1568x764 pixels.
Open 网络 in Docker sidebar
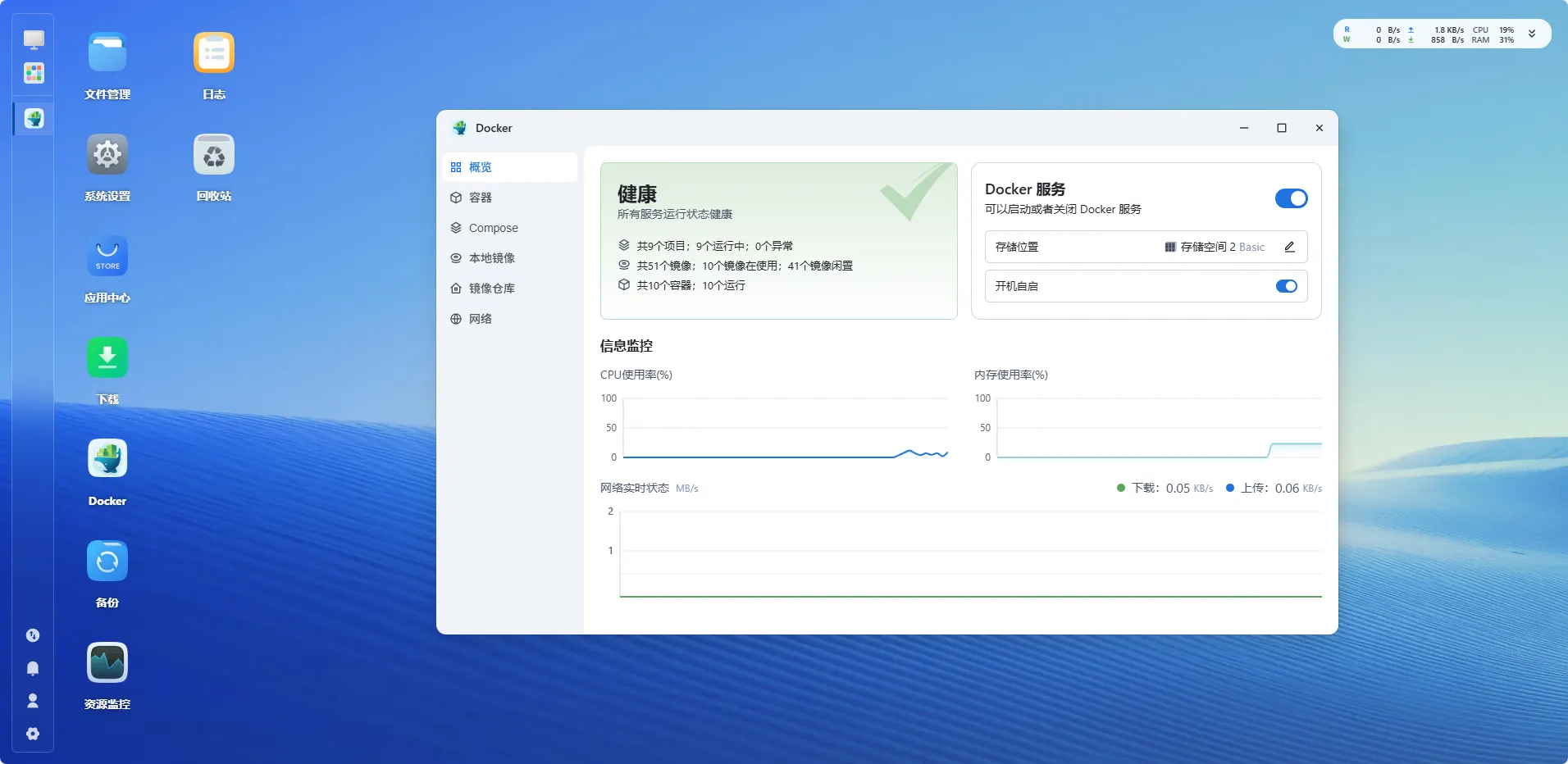[510, 319]
